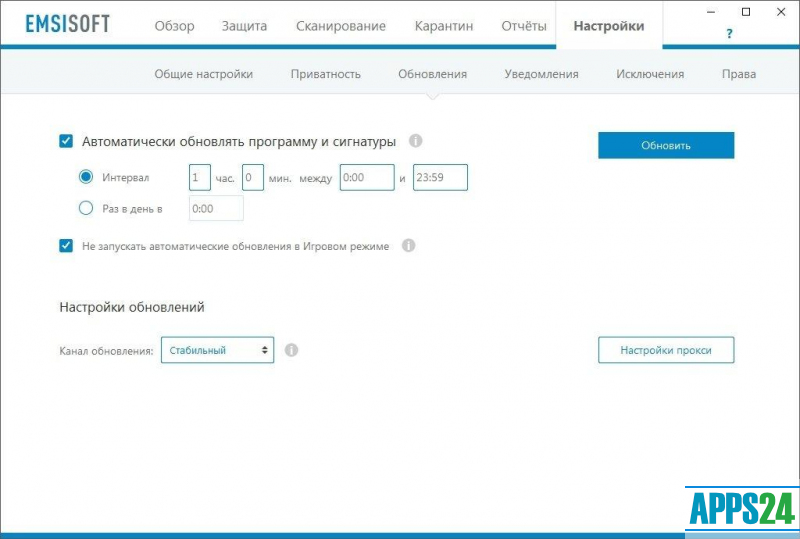Image resolution: width=800 pixels, height=539 pixels.
Task: Select the Раз в день radio button
Action: tap(85, 208)
